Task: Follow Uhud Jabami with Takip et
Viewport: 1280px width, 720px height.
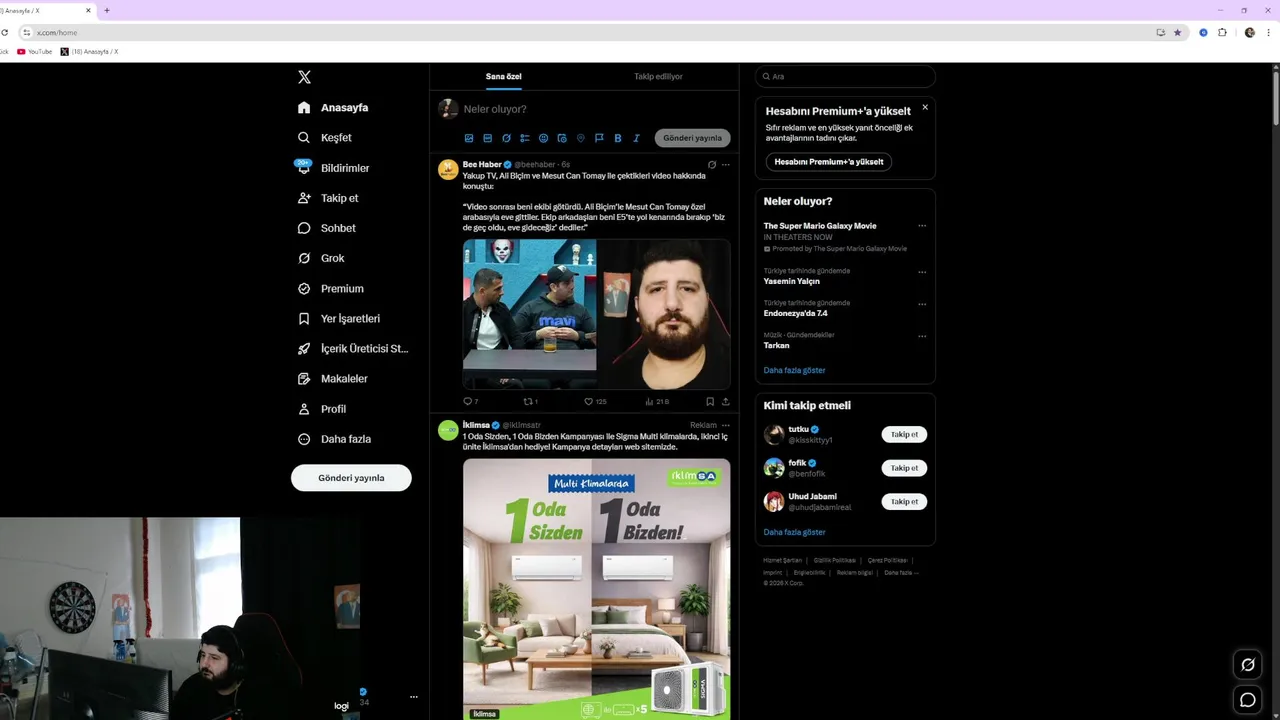Action: tap(904, 502)
